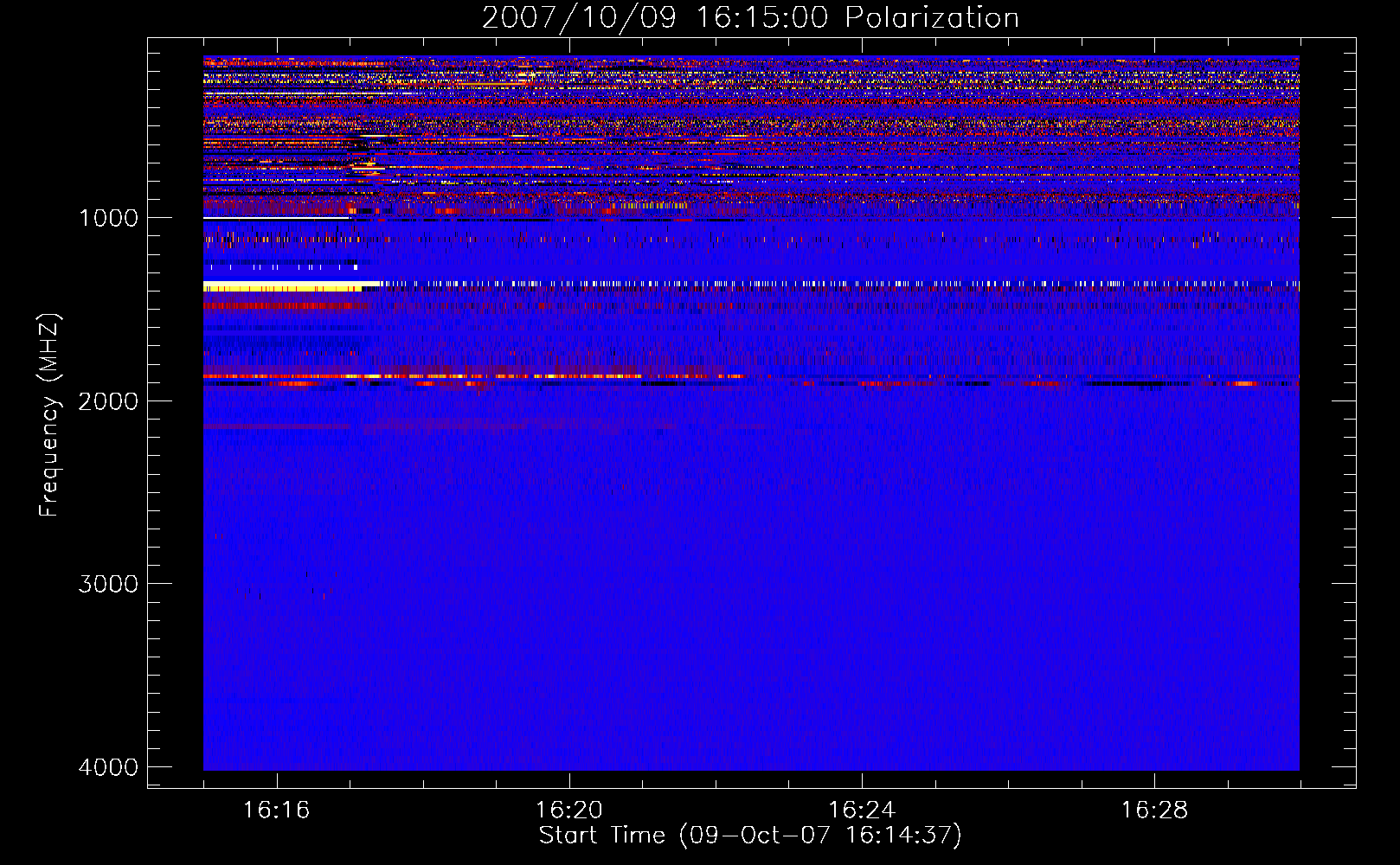The height and width of the screenshot is (865, 1400).
Task: Click the 16:28 time tick label
Action: point(1154,811)
